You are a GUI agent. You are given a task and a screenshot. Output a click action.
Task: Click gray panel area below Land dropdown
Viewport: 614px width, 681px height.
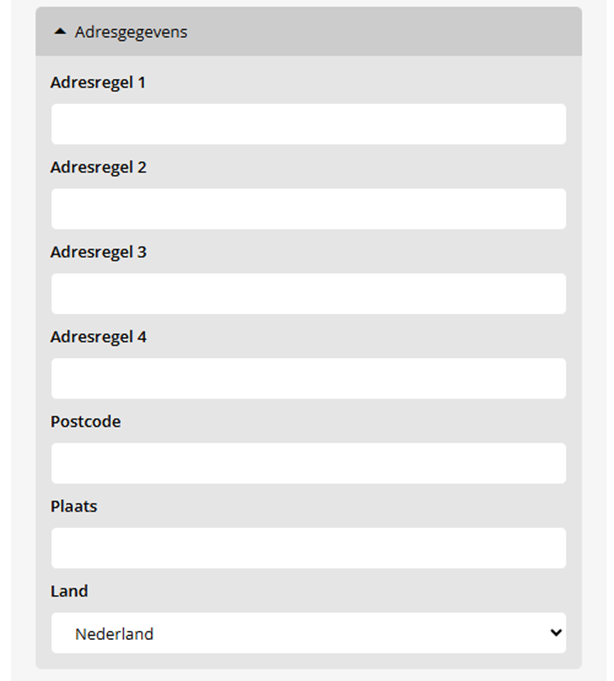coord(308,662)
